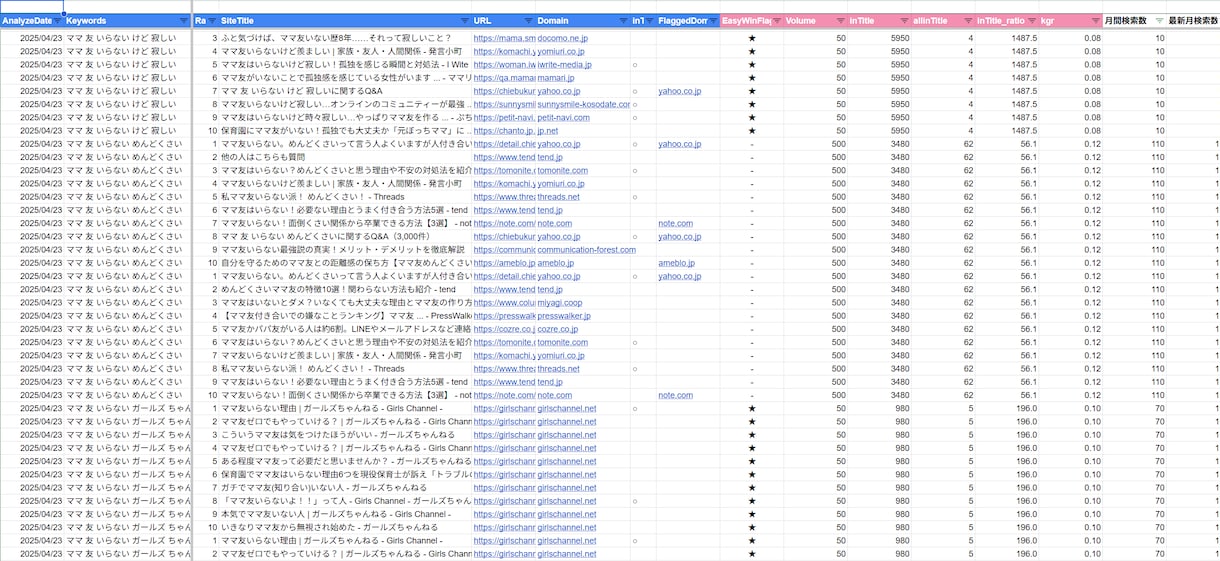1220x561 pixels.
Task: Open the https://communic URL link
Action: (504, 250)
